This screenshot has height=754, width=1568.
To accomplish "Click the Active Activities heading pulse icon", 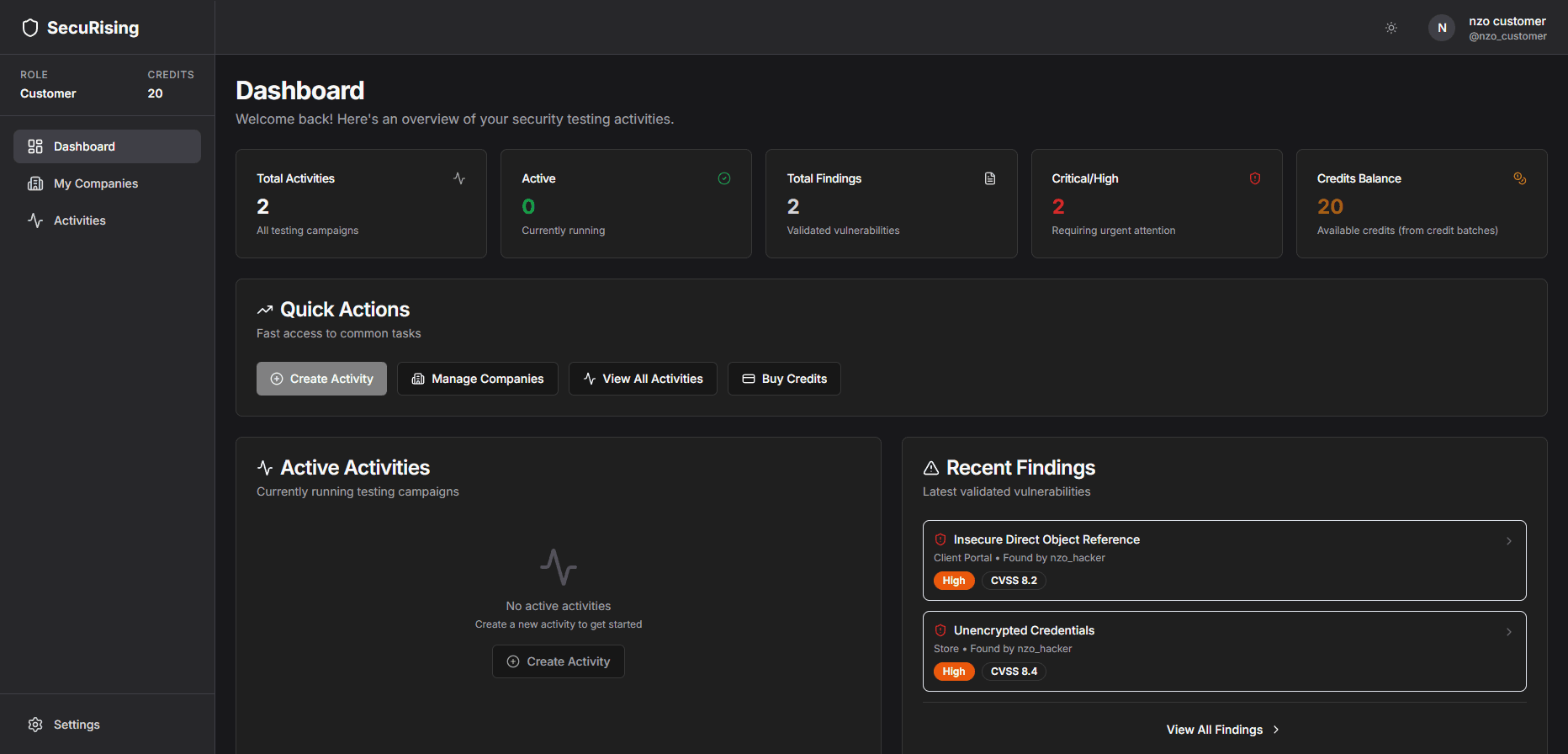I will point(265,468).
